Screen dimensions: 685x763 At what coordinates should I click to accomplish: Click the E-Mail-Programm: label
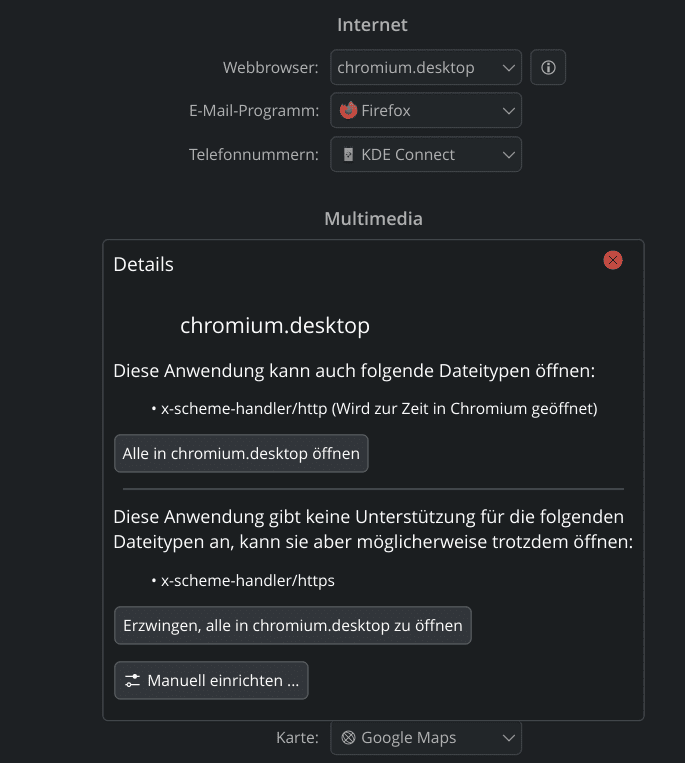tap(254, 111)
